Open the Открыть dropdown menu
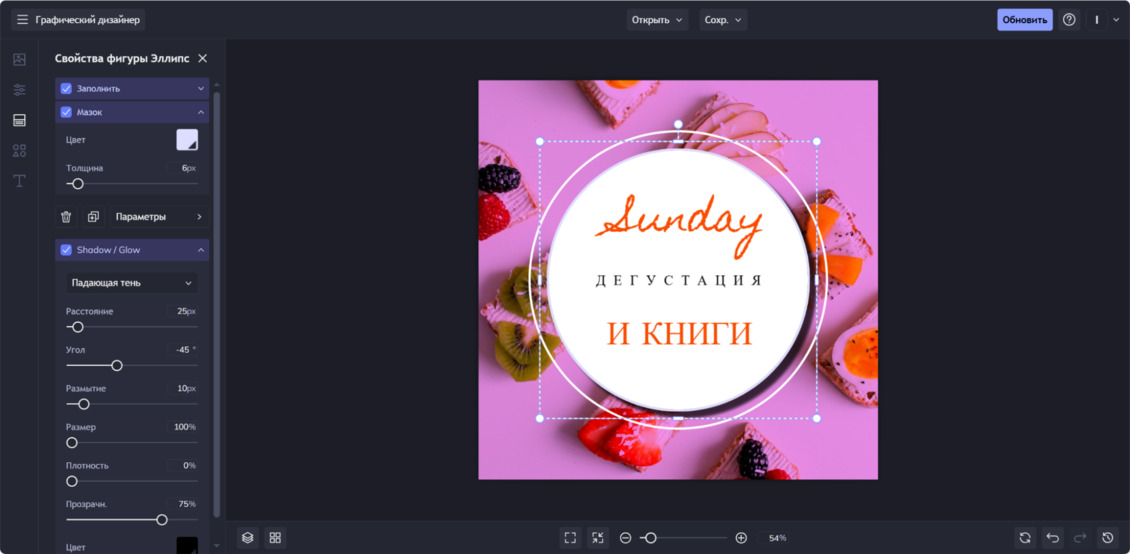The image size is (1130, 554). click(x=657, y=19)
